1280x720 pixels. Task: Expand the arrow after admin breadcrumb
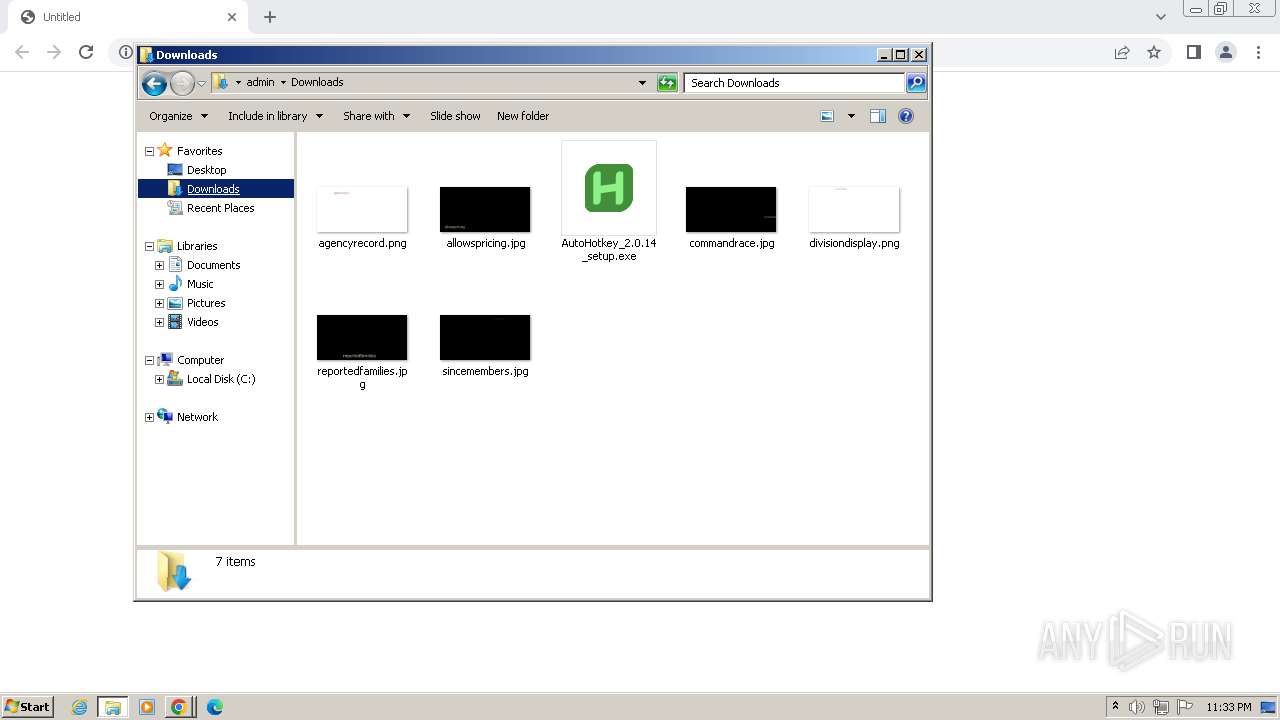[x=283, y=83]
